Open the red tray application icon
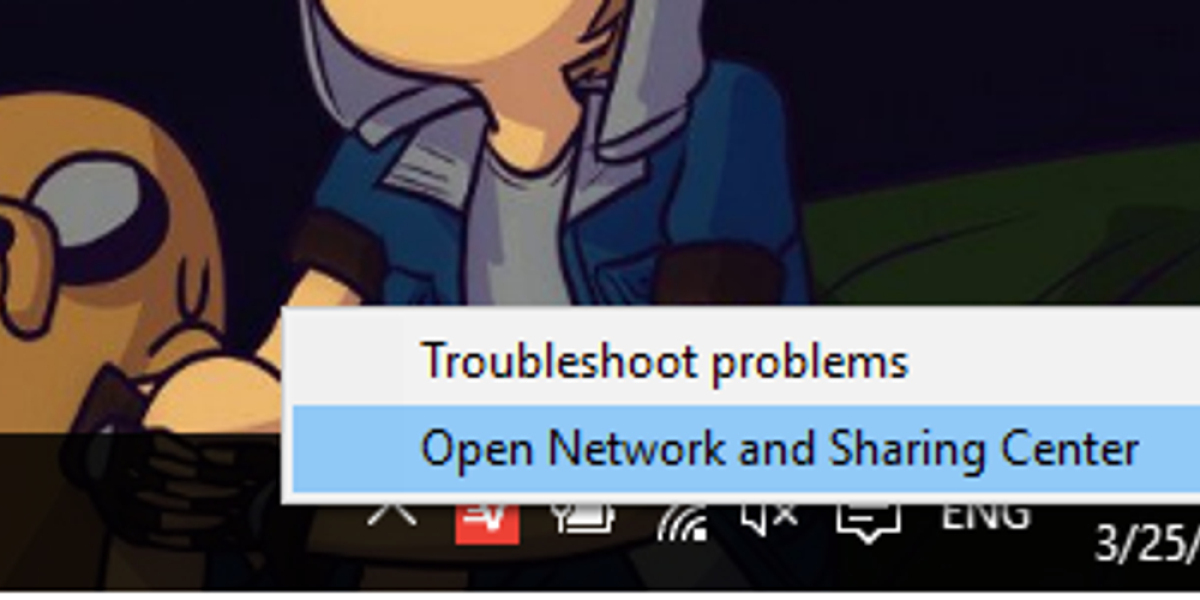 tap(487, 520)
